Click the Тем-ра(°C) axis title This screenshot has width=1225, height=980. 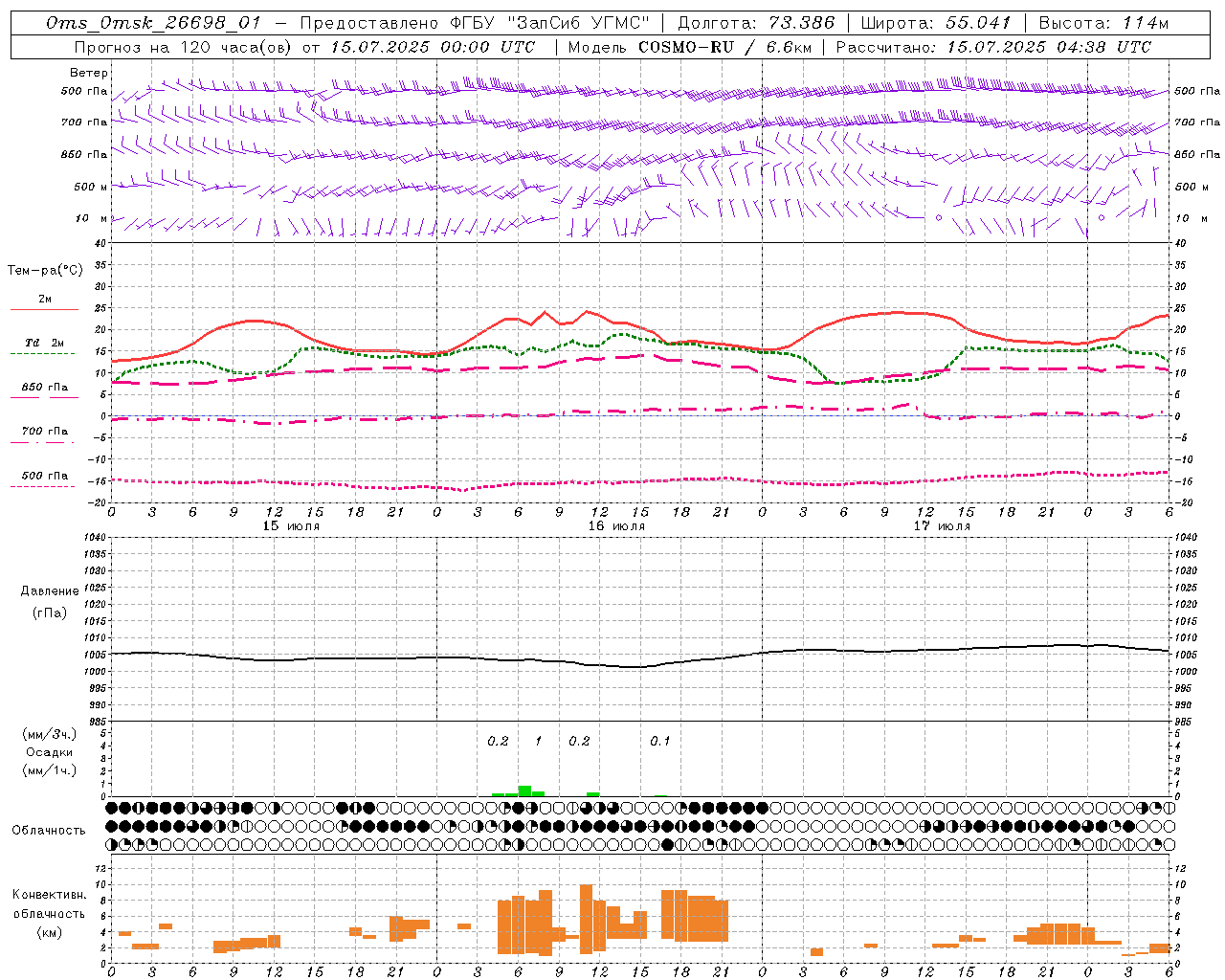(45, 271)
